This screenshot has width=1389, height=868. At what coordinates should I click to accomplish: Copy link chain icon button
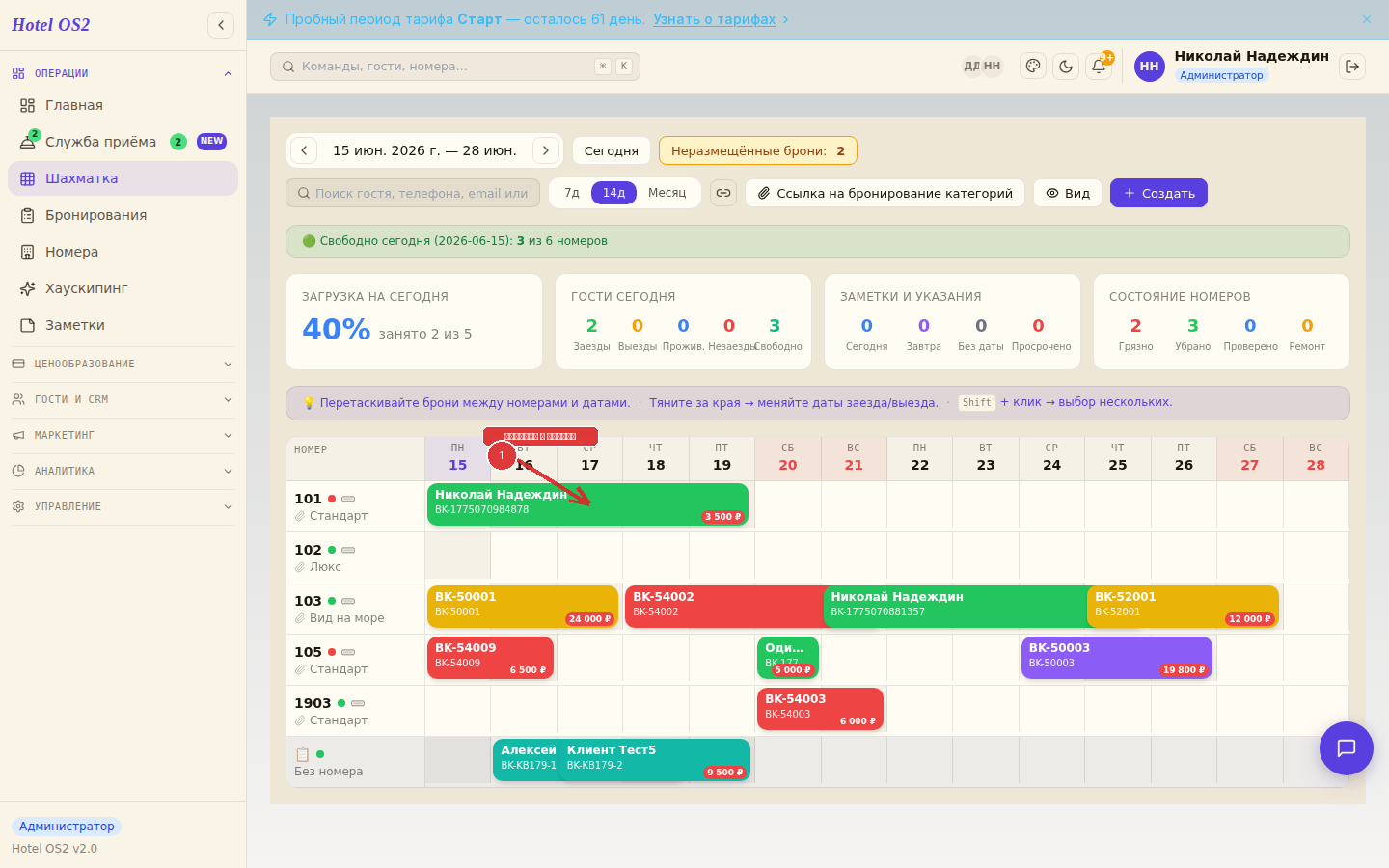[723, 193]
